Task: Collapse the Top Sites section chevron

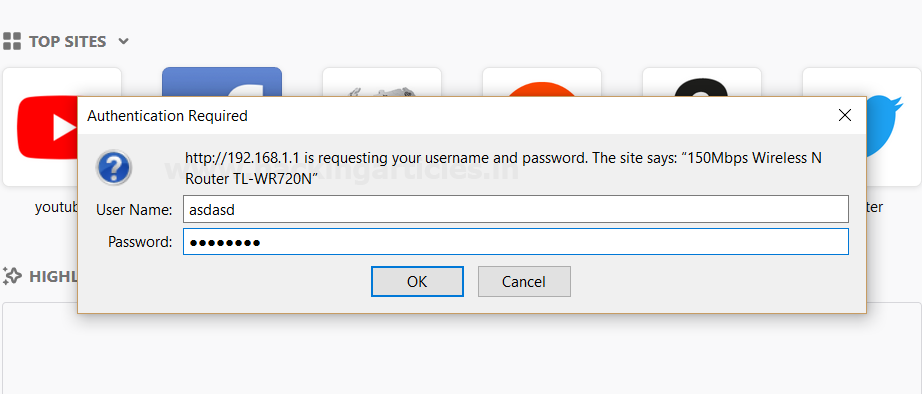Action: (123, 42)
